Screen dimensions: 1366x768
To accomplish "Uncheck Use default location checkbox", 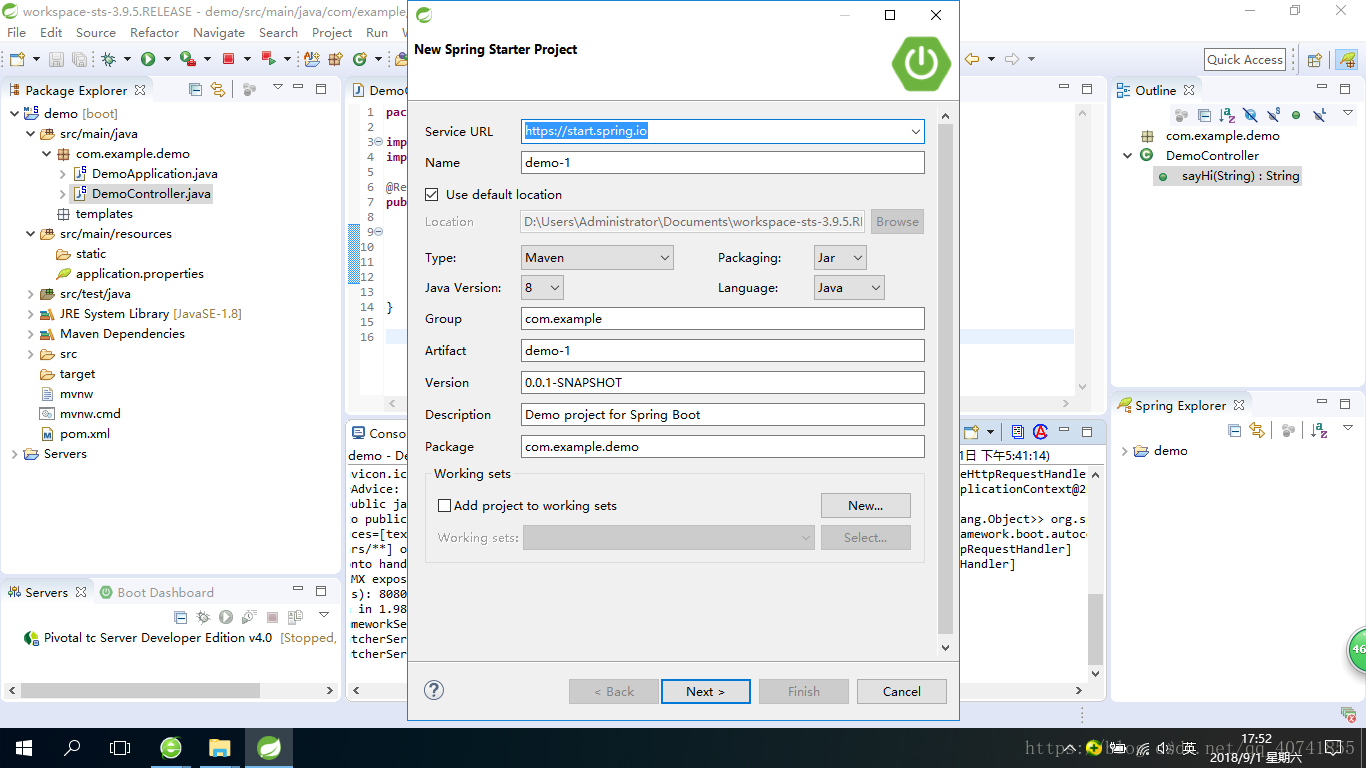I will click(x=432, y=195).
